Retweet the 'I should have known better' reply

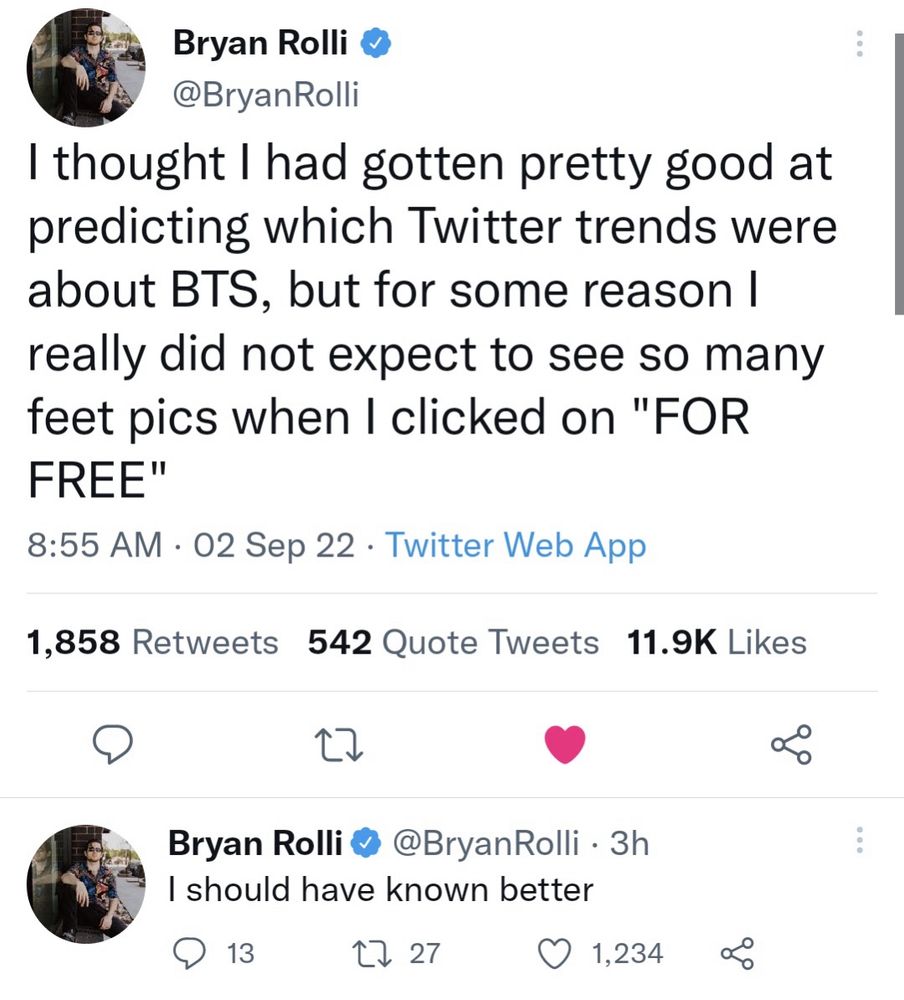(372, 954)
